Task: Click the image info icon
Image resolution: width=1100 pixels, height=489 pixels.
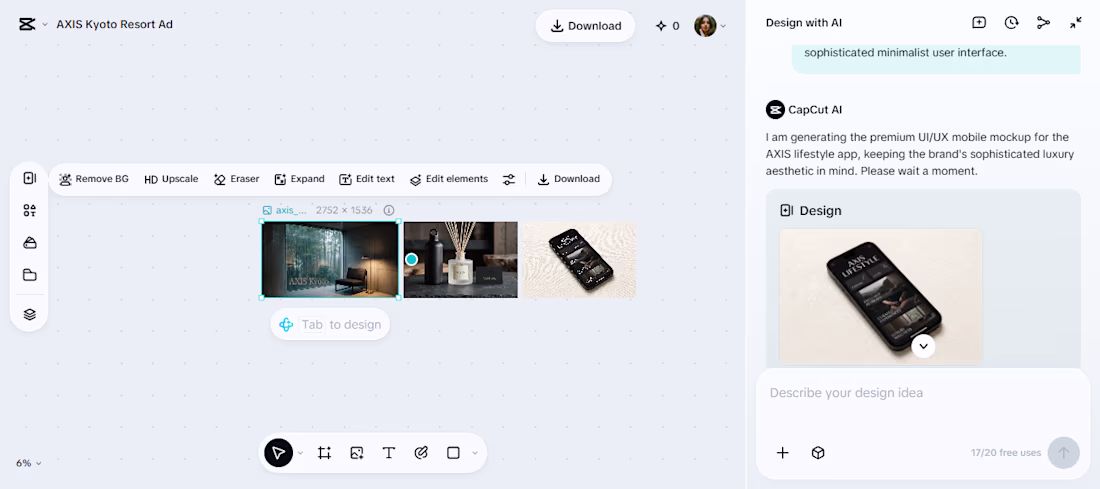Action: (x=389, y=210)
